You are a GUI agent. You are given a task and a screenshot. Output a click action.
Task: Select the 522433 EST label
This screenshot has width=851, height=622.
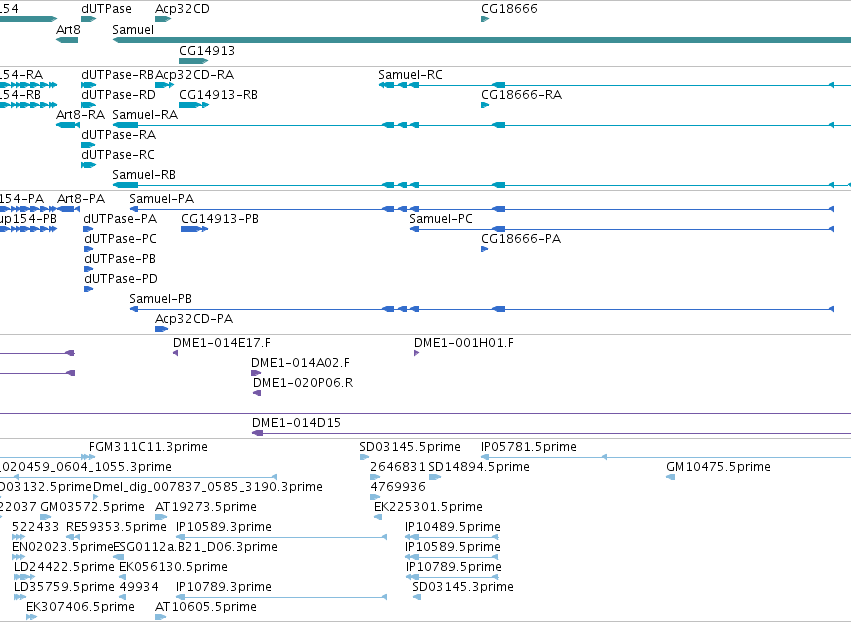tap(35, 527)
